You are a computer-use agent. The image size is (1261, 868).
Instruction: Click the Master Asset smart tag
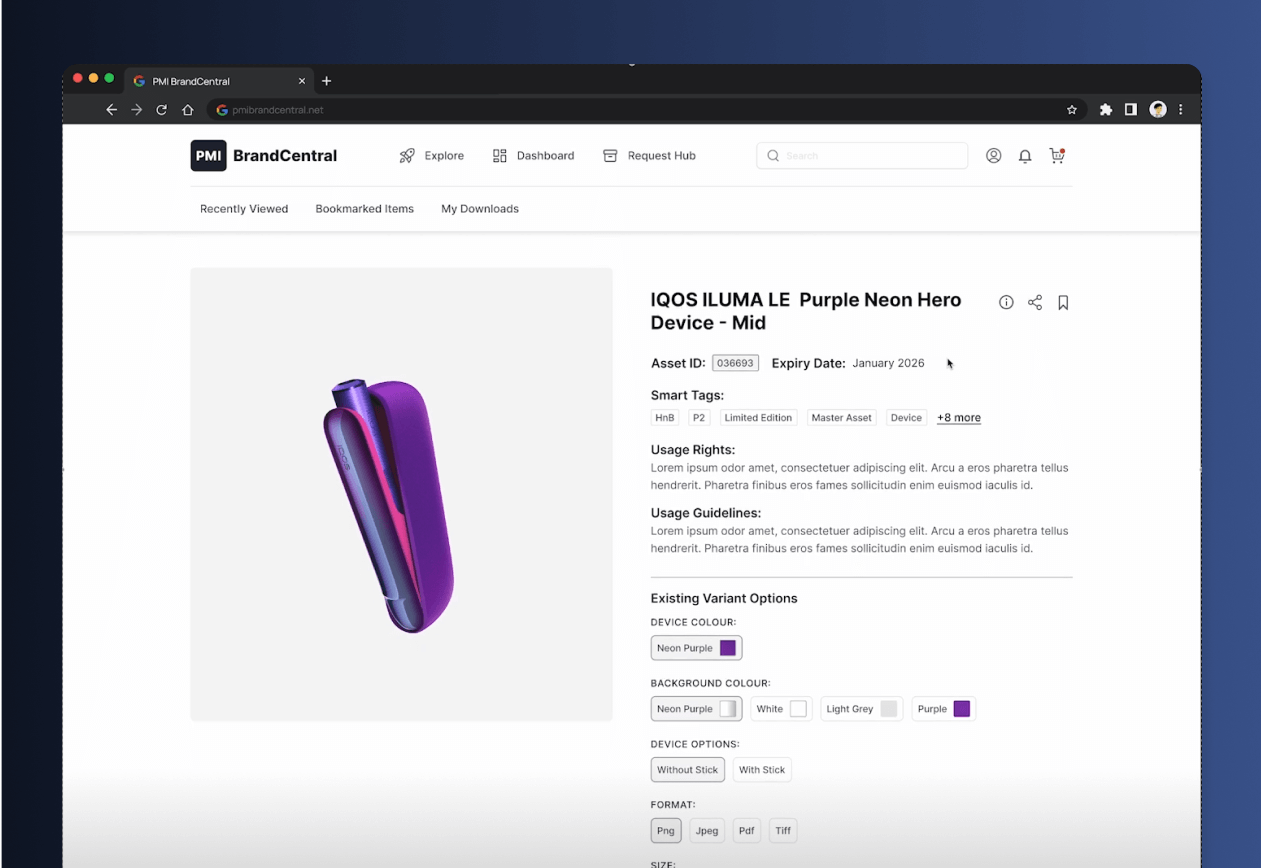click(x=842, y=418)
